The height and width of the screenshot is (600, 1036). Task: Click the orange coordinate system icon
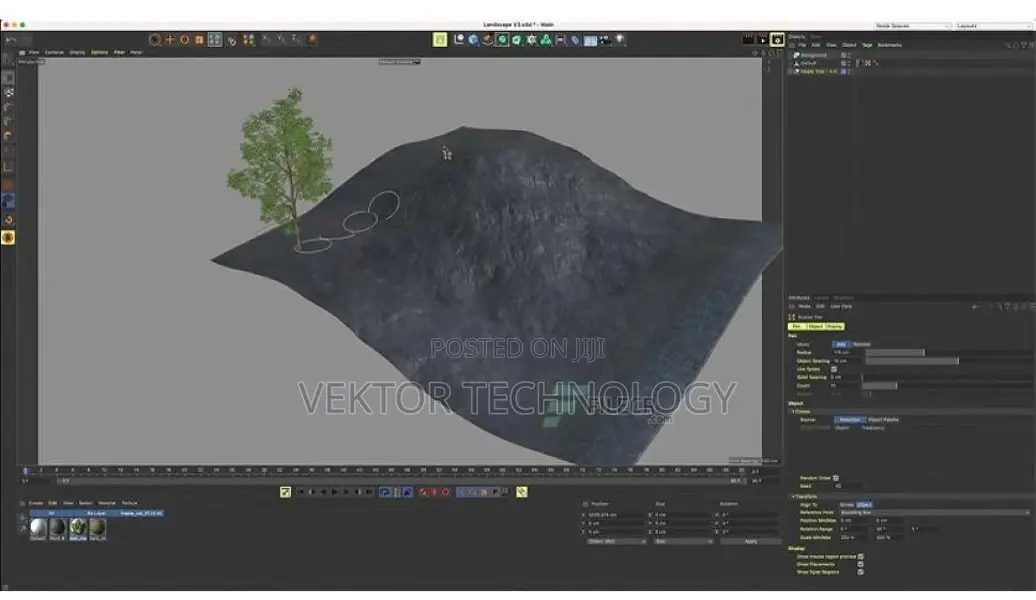[x=313, y=40]
